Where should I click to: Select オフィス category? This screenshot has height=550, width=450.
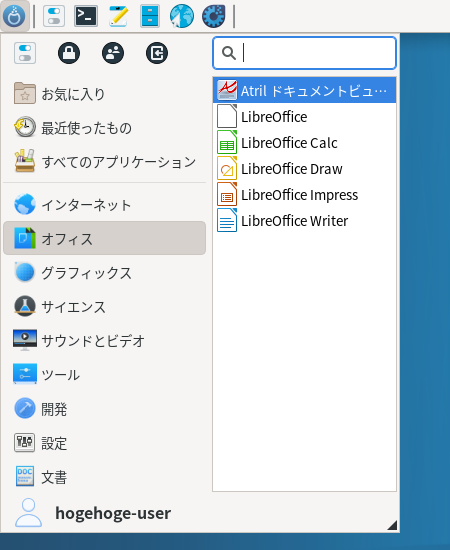105,238
